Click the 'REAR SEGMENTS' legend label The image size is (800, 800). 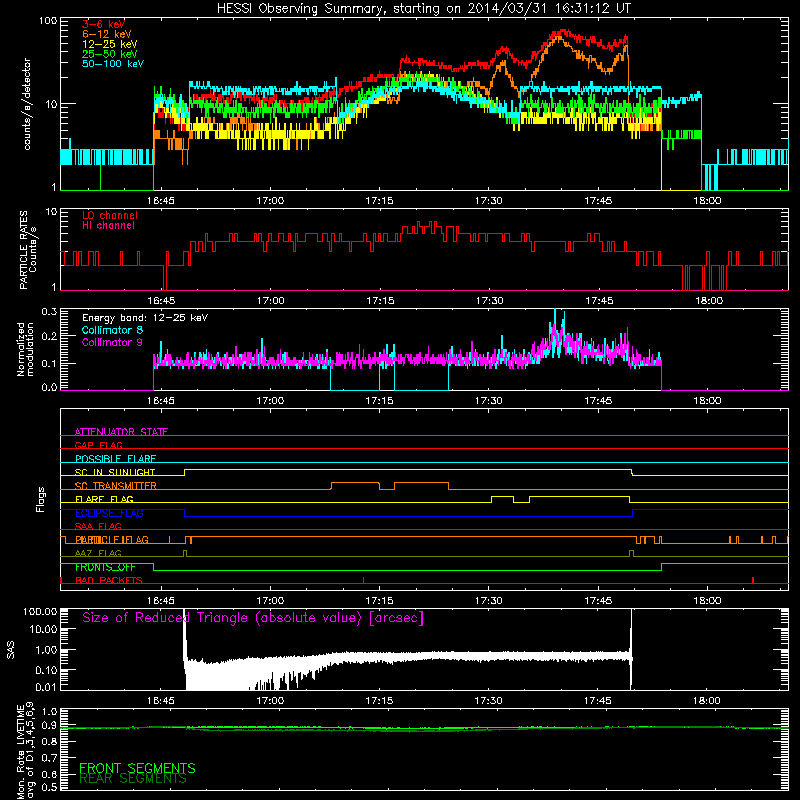coord(133,779)
